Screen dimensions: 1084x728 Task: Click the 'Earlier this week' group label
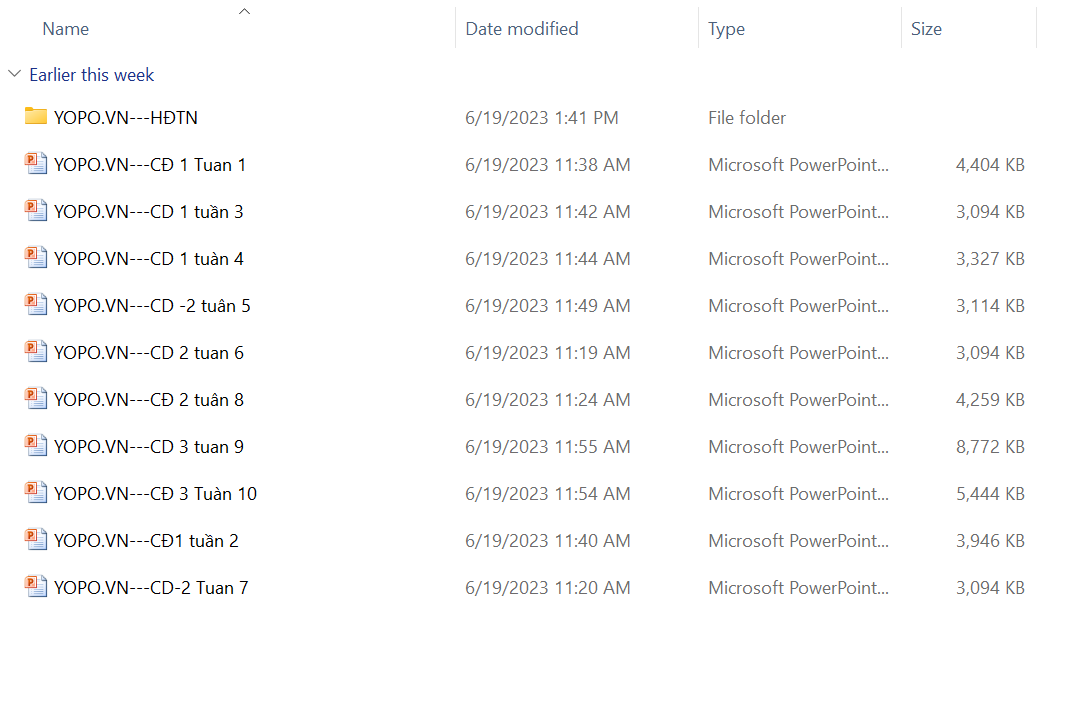click(x=92, y=75)
